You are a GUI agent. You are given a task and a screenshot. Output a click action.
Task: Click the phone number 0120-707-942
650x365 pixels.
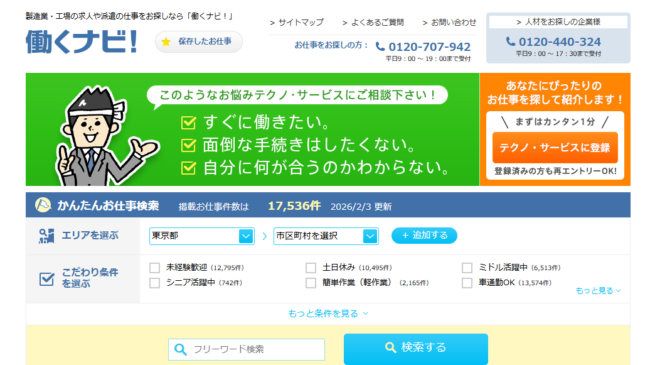point(429,47)
